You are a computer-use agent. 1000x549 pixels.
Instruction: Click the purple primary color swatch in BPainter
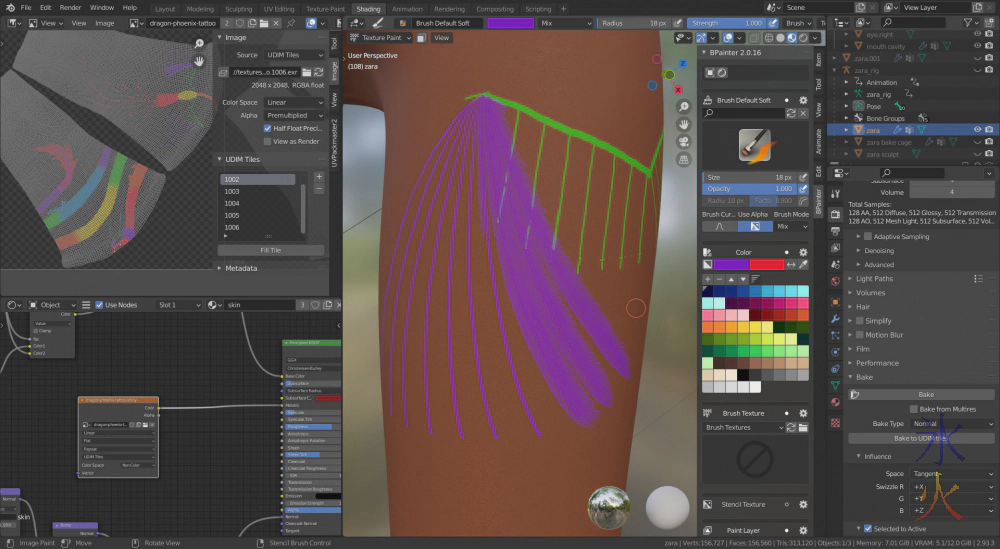coord(731,265)
